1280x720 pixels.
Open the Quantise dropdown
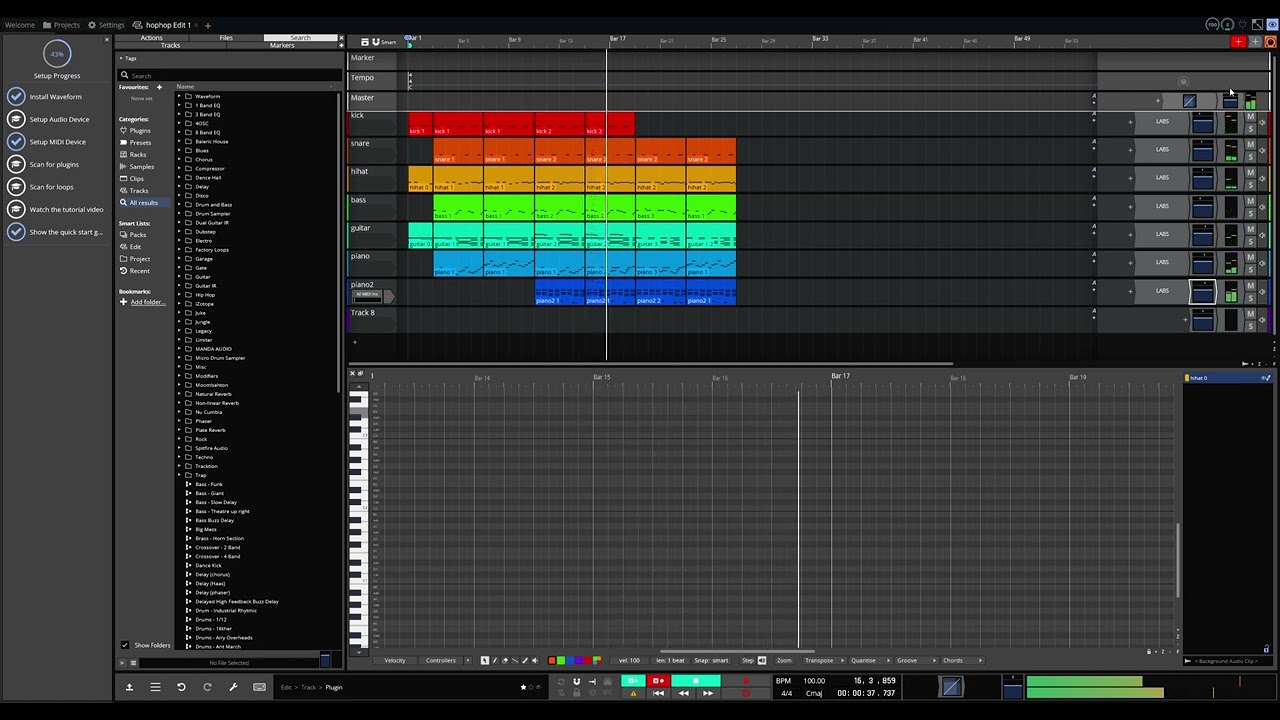tap(866, 660)
